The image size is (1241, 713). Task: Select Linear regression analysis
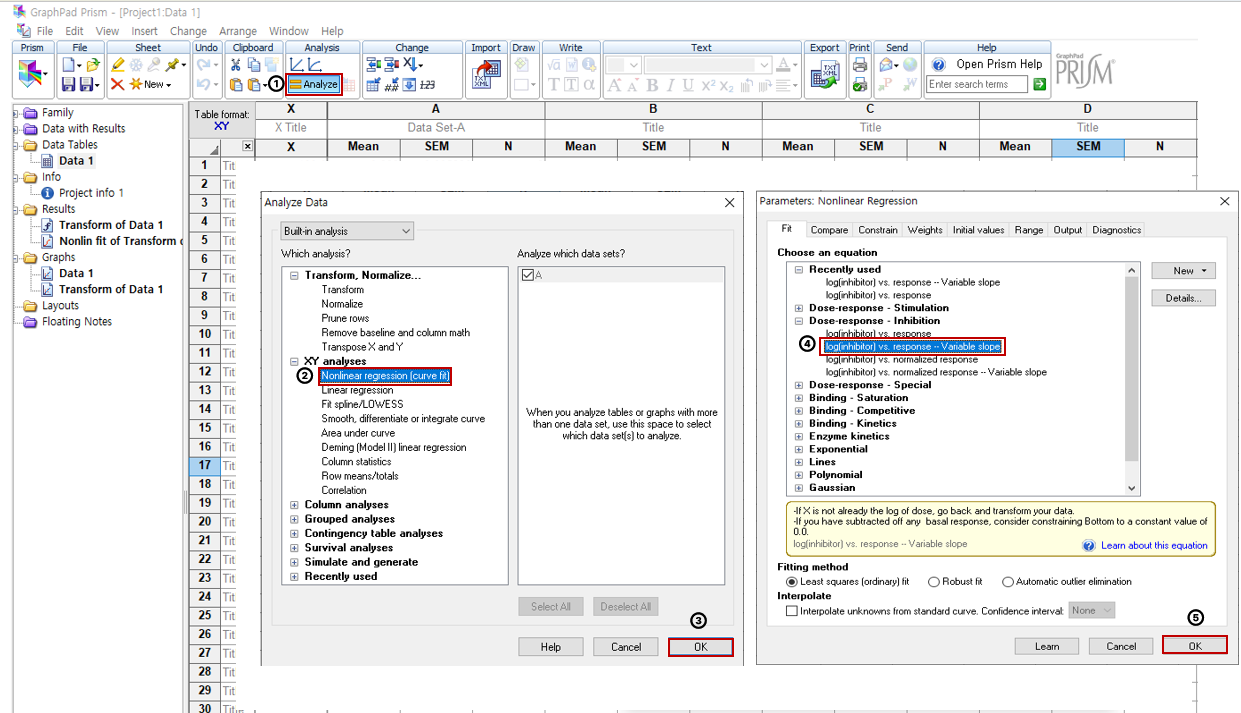coord(357,390)
